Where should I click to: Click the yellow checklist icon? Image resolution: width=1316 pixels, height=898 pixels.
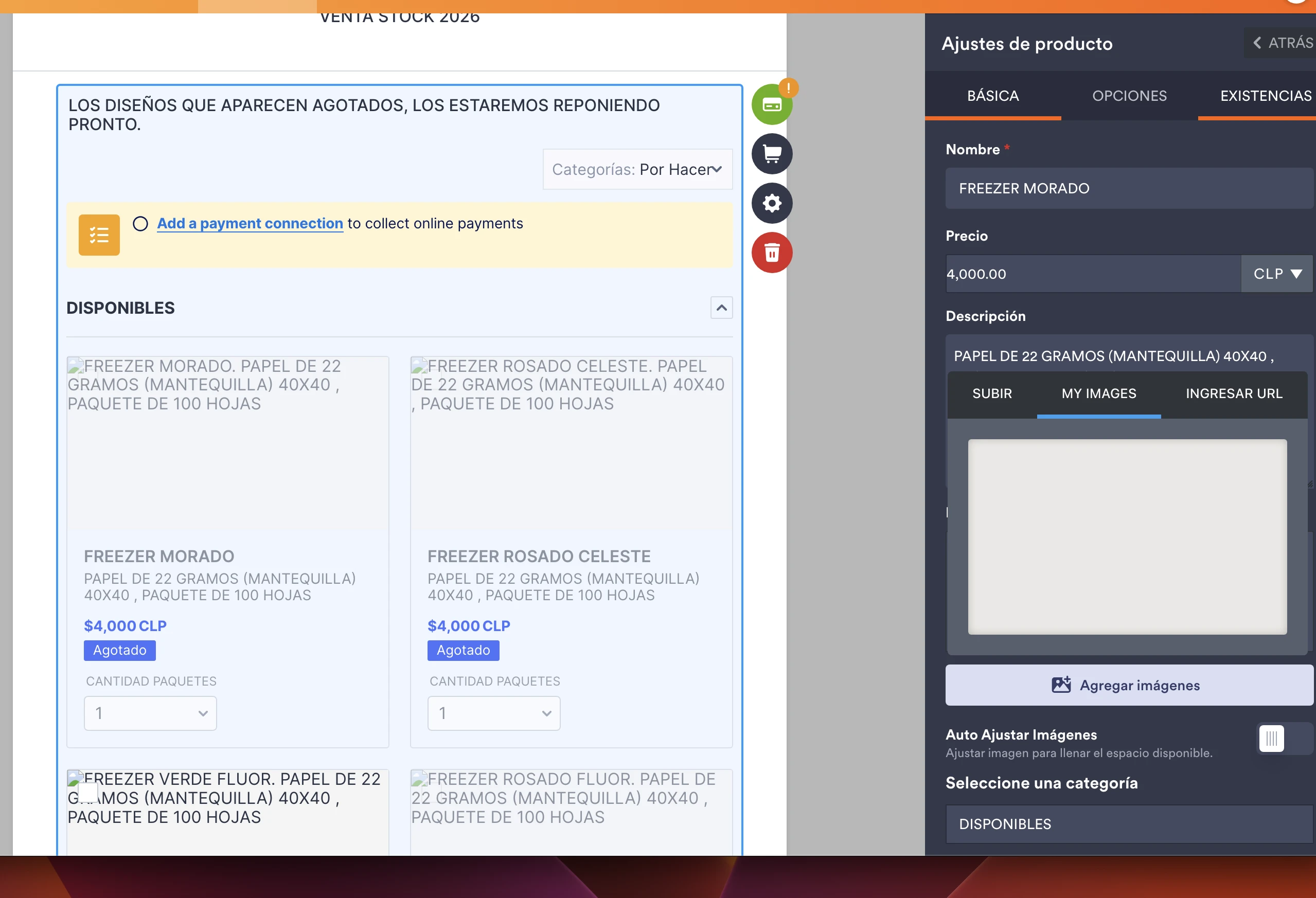(99, 235)
